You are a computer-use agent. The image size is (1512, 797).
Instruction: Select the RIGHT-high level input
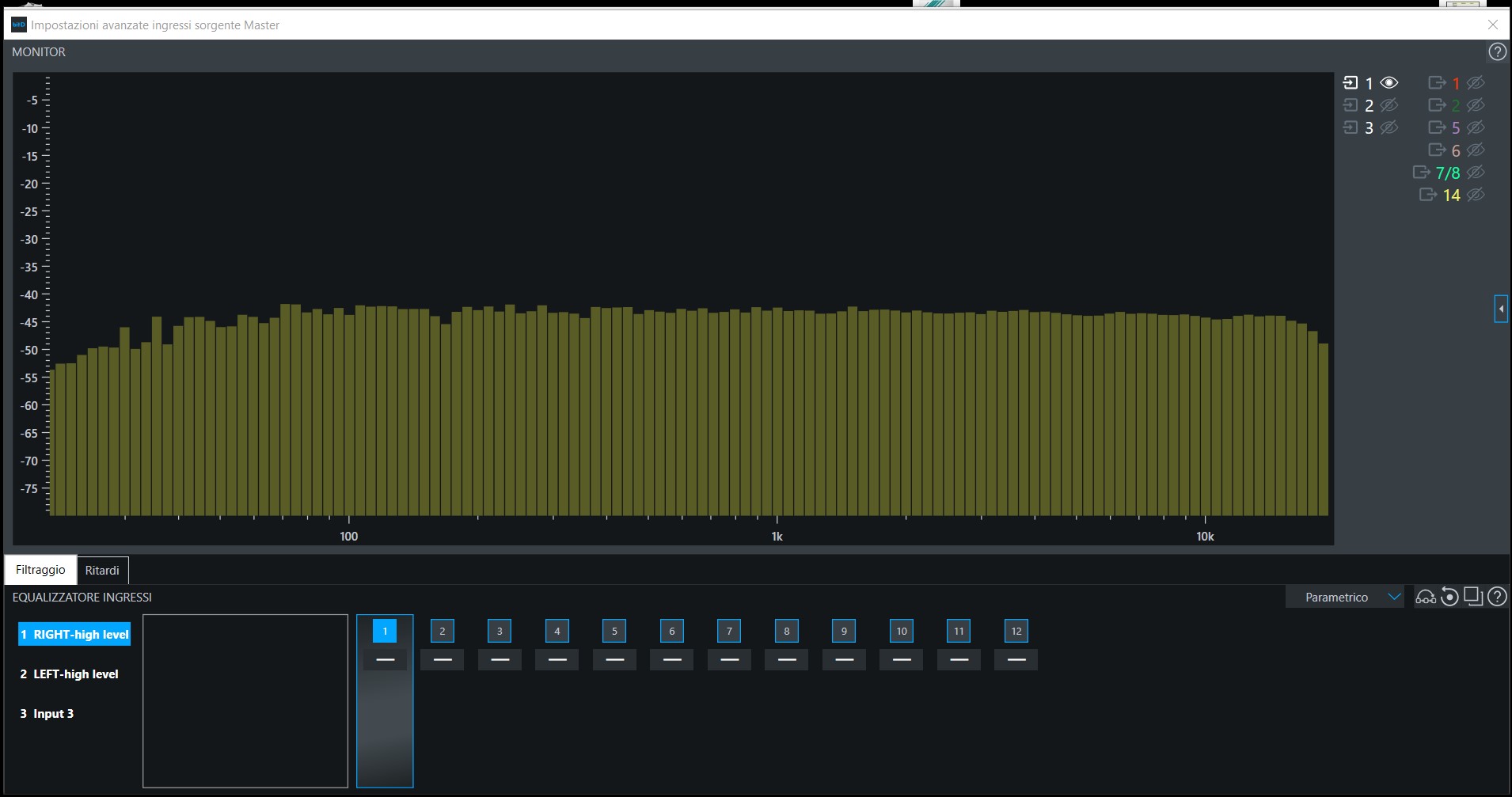[74, 634]
